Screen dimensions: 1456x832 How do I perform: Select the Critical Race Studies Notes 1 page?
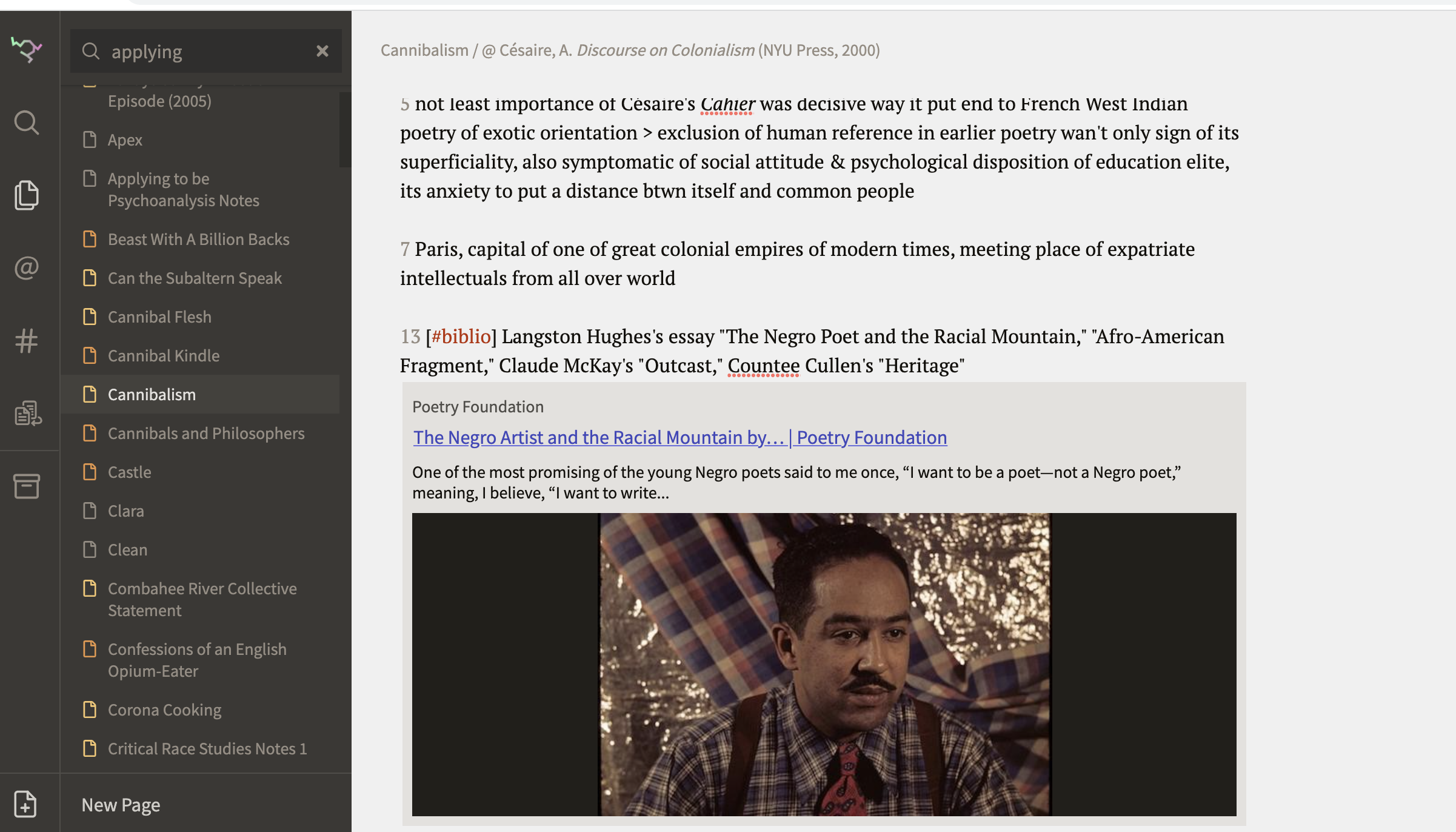(207, 749)
